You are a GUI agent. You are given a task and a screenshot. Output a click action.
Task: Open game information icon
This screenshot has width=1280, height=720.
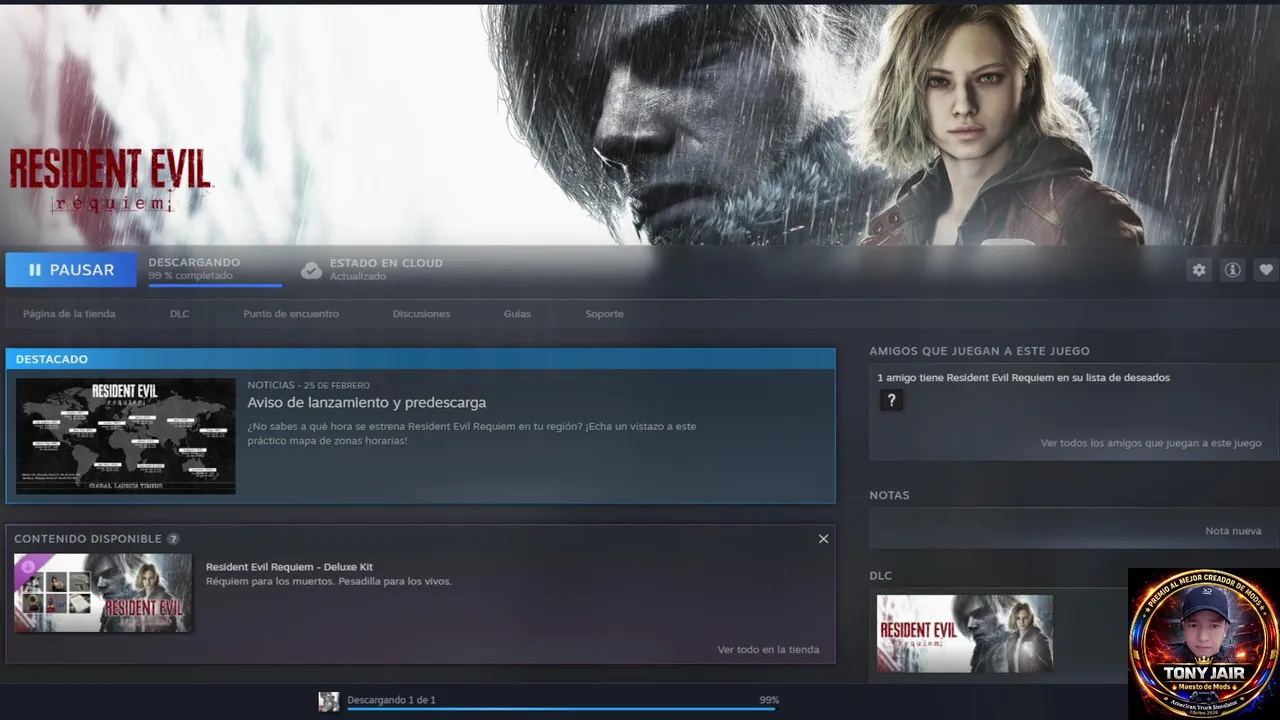(x=1233, y=270)
